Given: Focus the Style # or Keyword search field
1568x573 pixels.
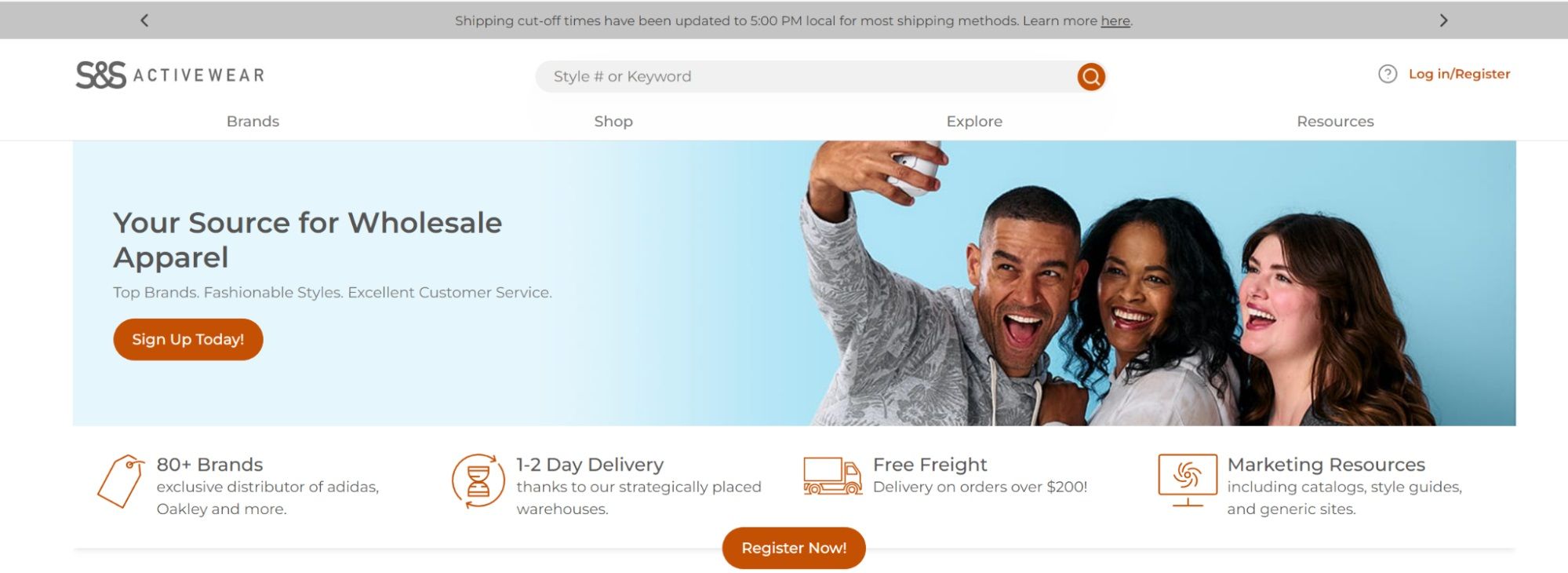Looking at the screenshot, I should 808,76.
